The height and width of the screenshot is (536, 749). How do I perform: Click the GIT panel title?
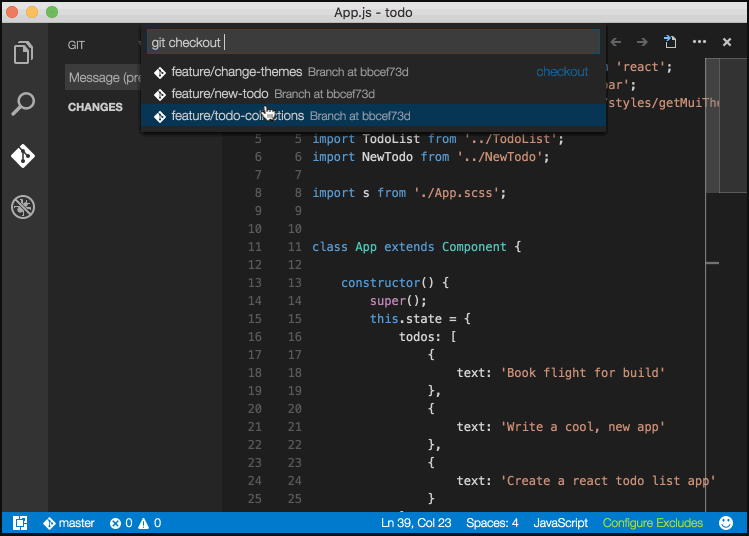(x=76, y=45)
